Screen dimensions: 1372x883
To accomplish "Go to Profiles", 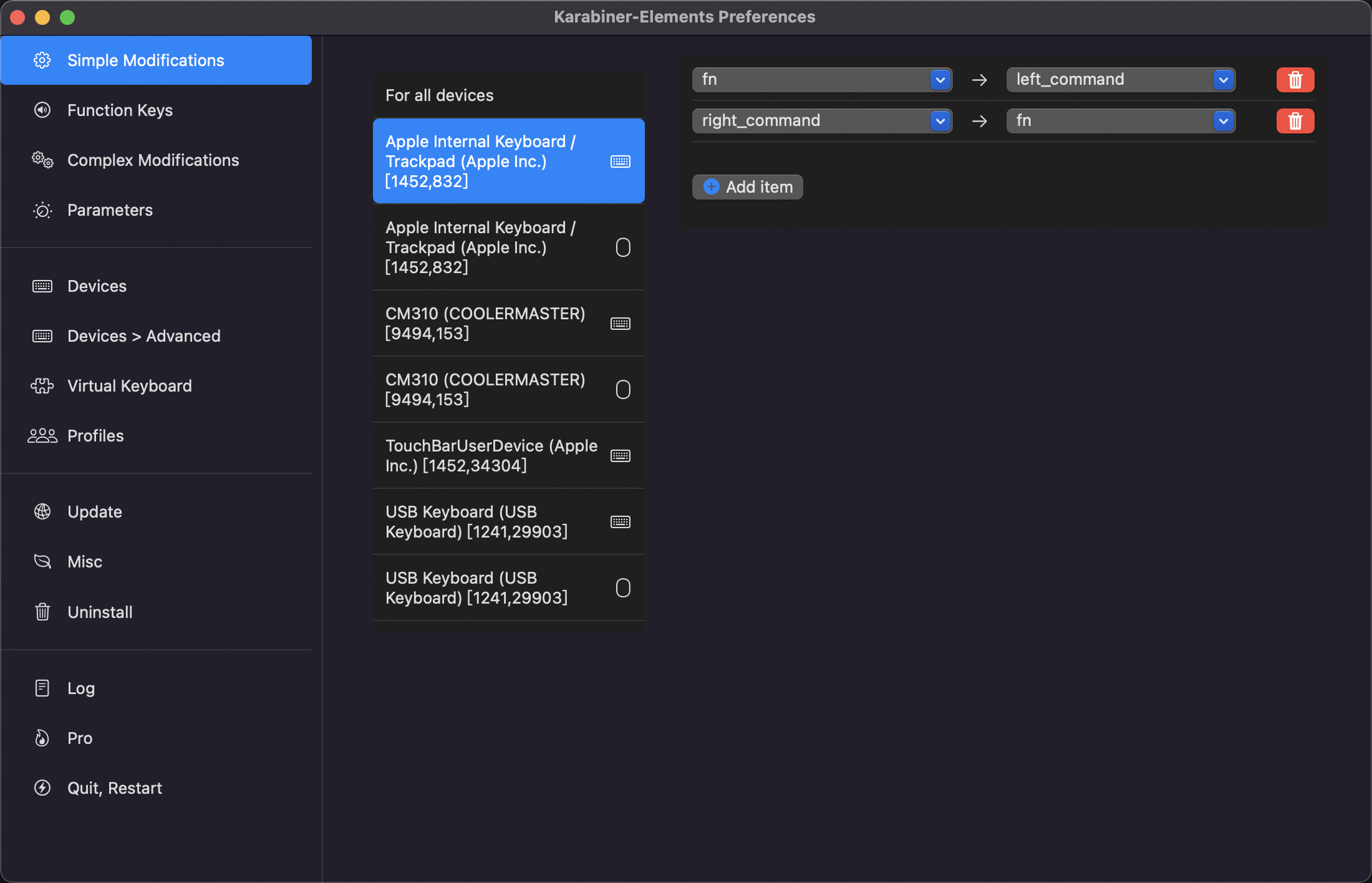I will click(x=157, y=436).
